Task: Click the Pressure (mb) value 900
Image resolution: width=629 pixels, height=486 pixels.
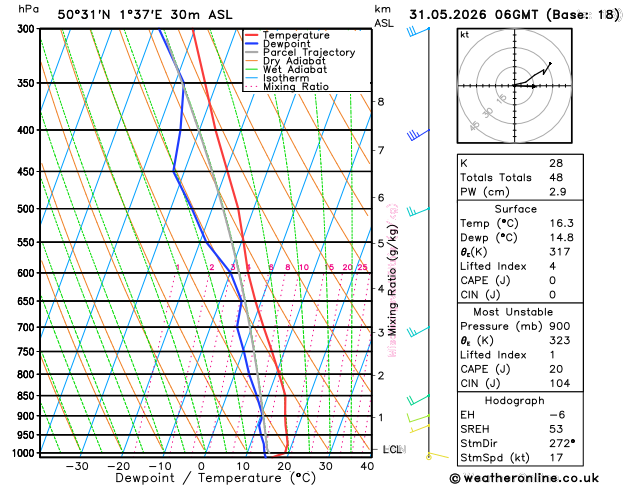Action: click(x=560, y=326)
